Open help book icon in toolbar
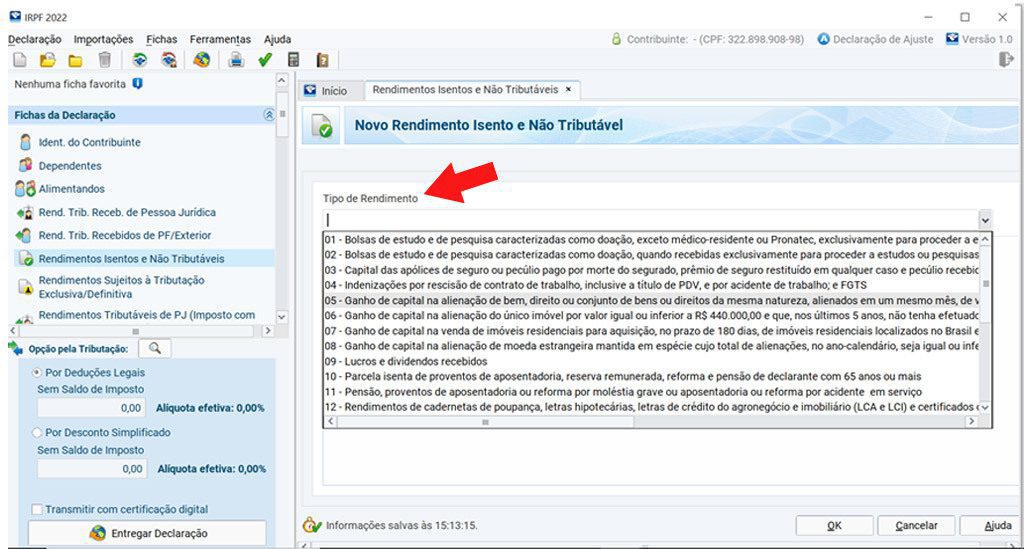The image size is (1024, 549). click(322, 60)
